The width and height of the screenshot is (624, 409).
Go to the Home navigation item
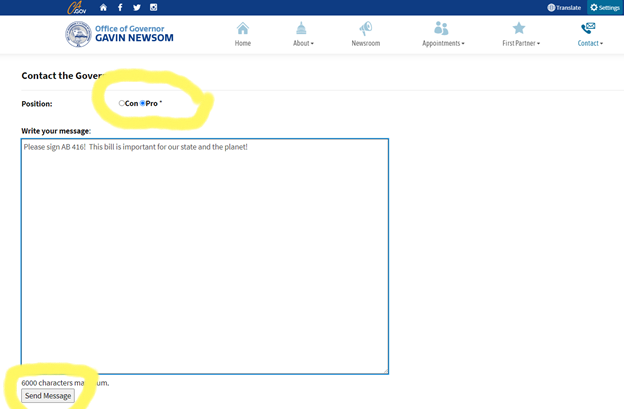(x=243, y=35)
